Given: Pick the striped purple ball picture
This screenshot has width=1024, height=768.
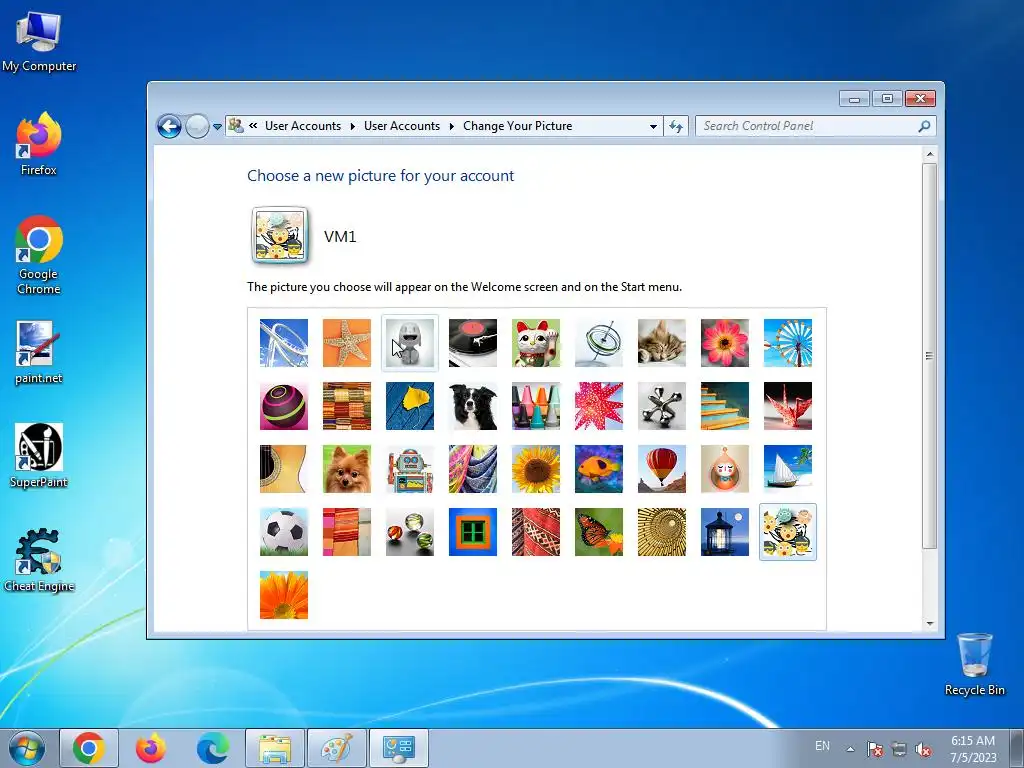Looking at the screenshot, I should pyautogui.click(x=283, y=406).
